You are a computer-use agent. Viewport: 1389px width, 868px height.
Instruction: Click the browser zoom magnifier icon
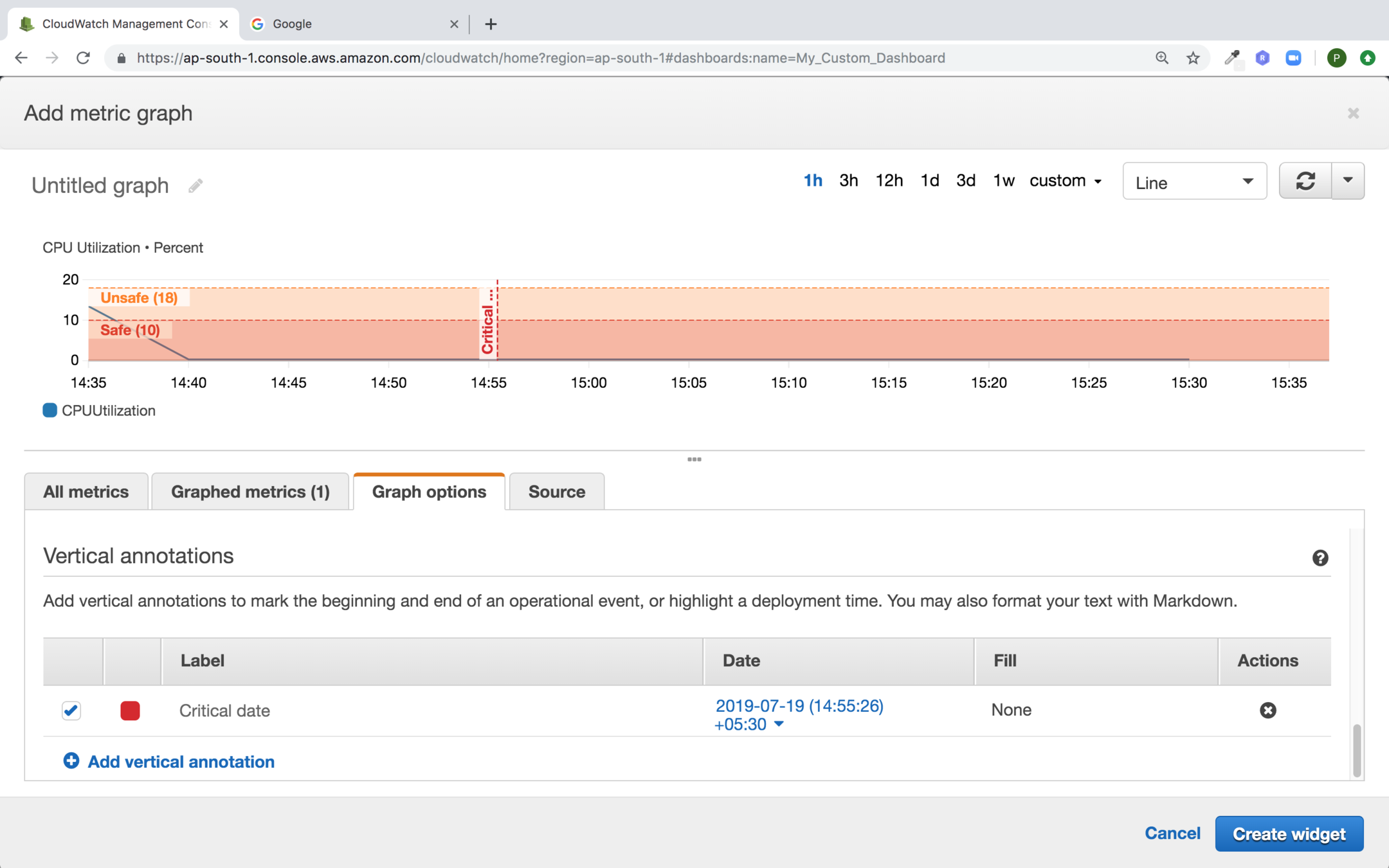click(1161, 58)
